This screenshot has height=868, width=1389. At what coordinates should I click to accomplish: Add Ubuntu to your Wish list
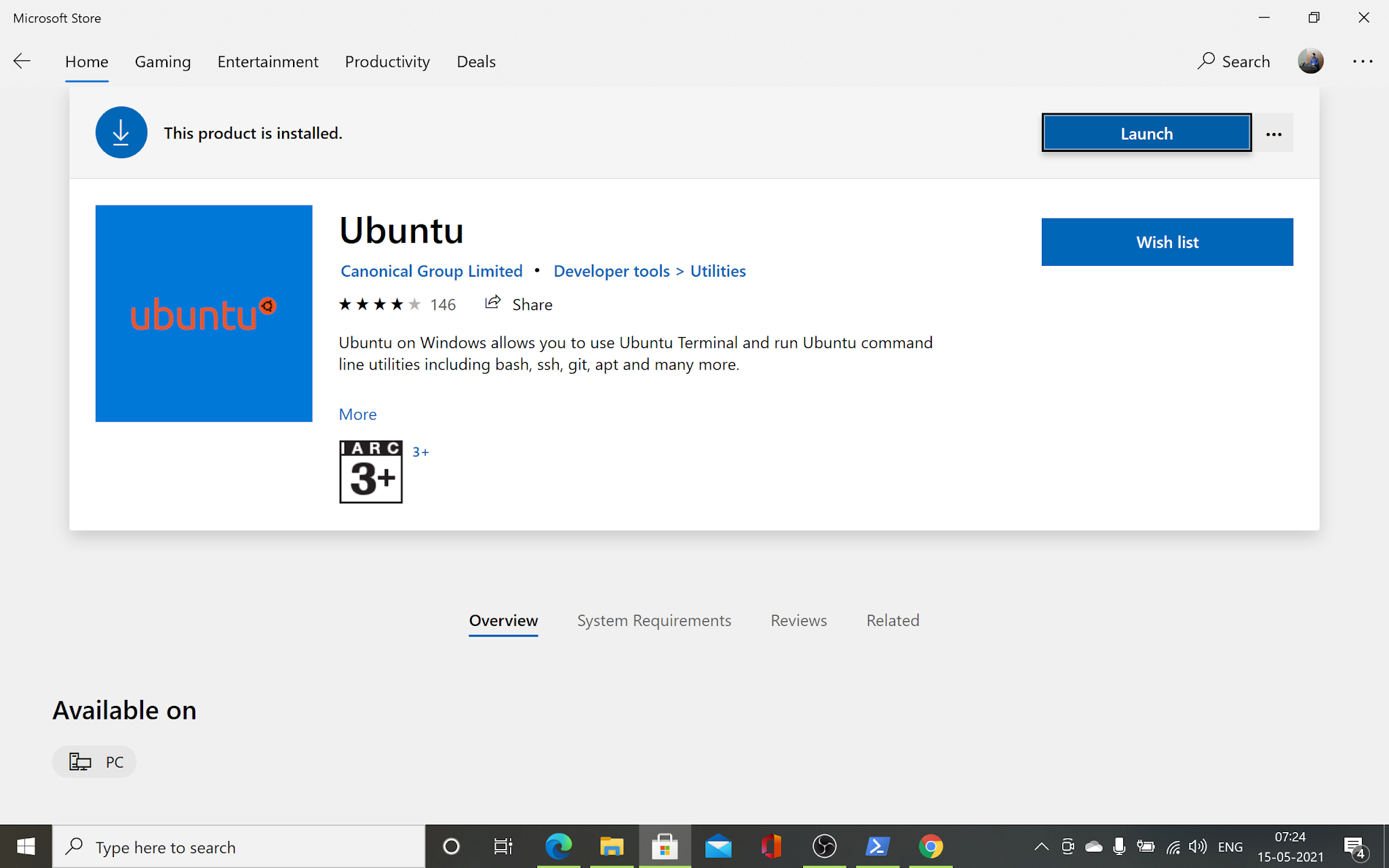pos(1167,241)
